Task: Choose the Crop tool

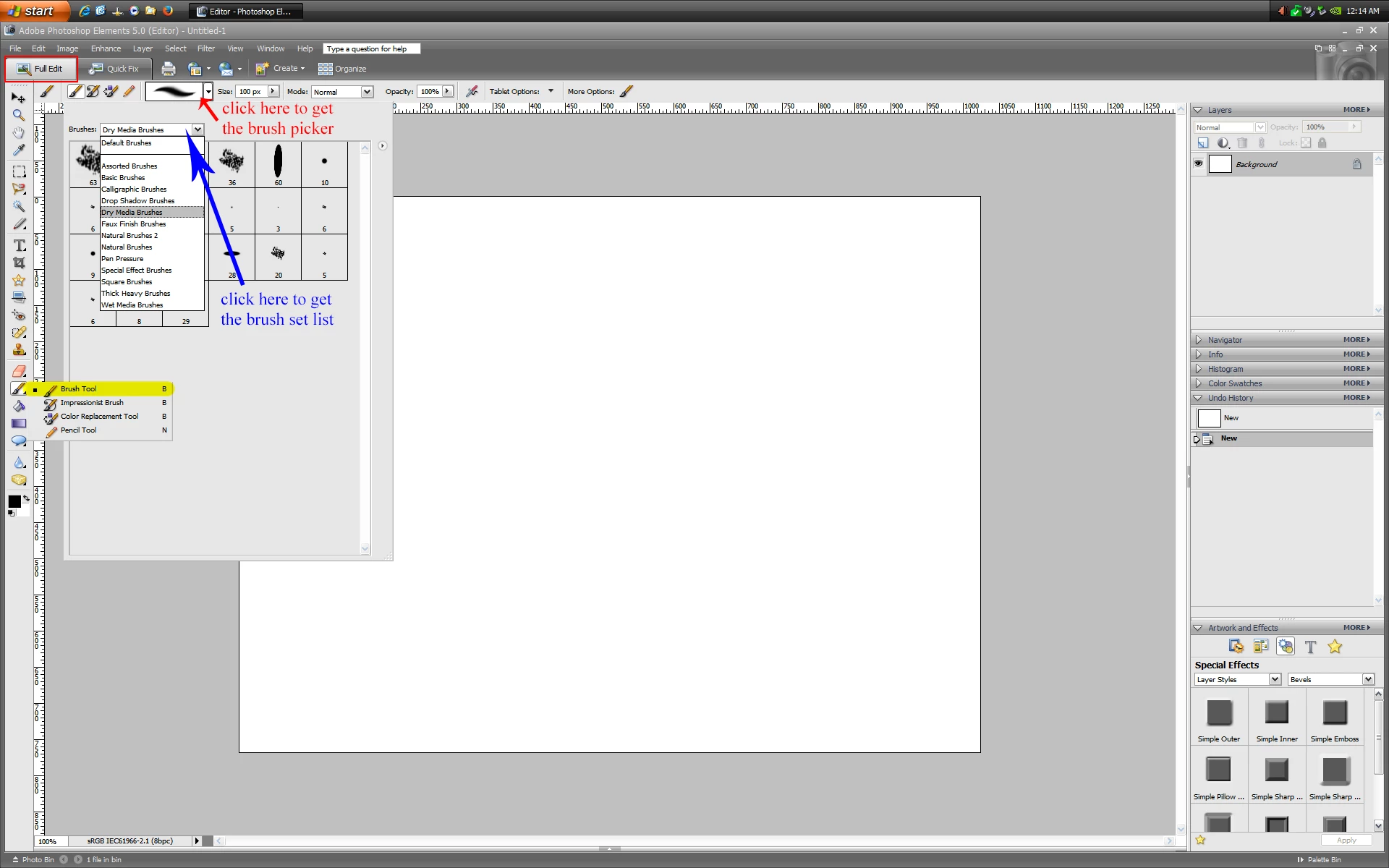Action: point(19,263)
